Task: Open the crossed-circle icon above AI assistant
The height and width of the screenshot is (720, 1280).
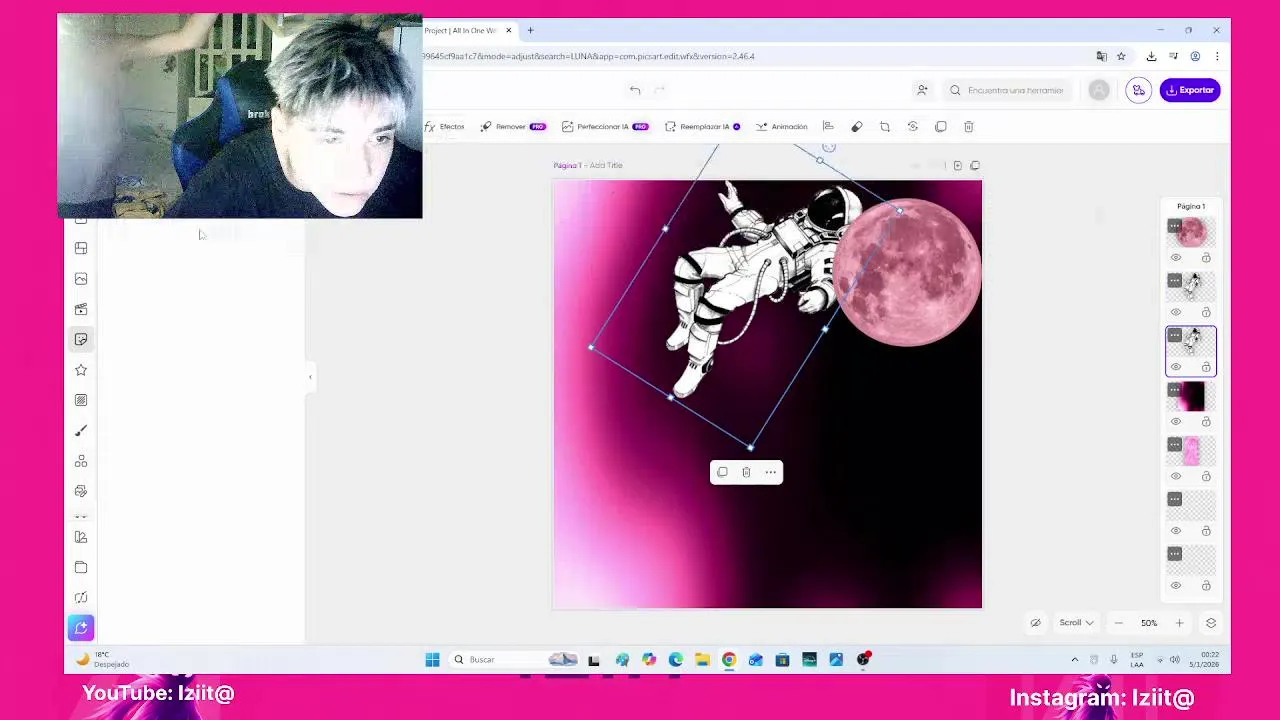Action: pyautogui.click(x=81, y=598)
